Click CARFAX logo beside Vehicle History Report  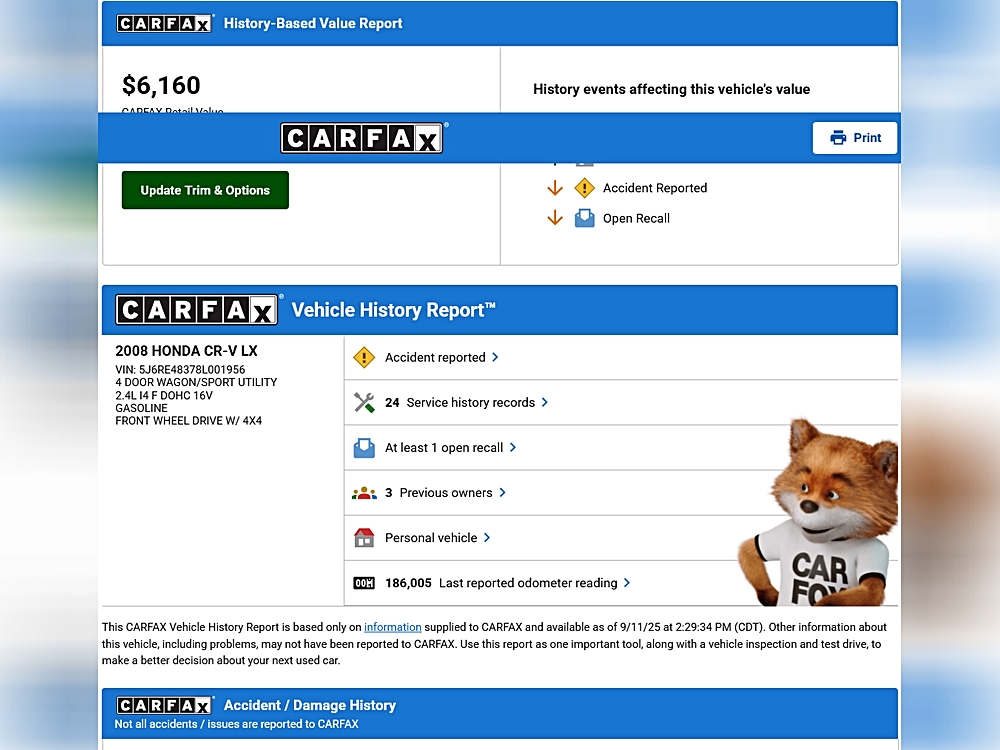pyautogui.click(x=196, y=310)
